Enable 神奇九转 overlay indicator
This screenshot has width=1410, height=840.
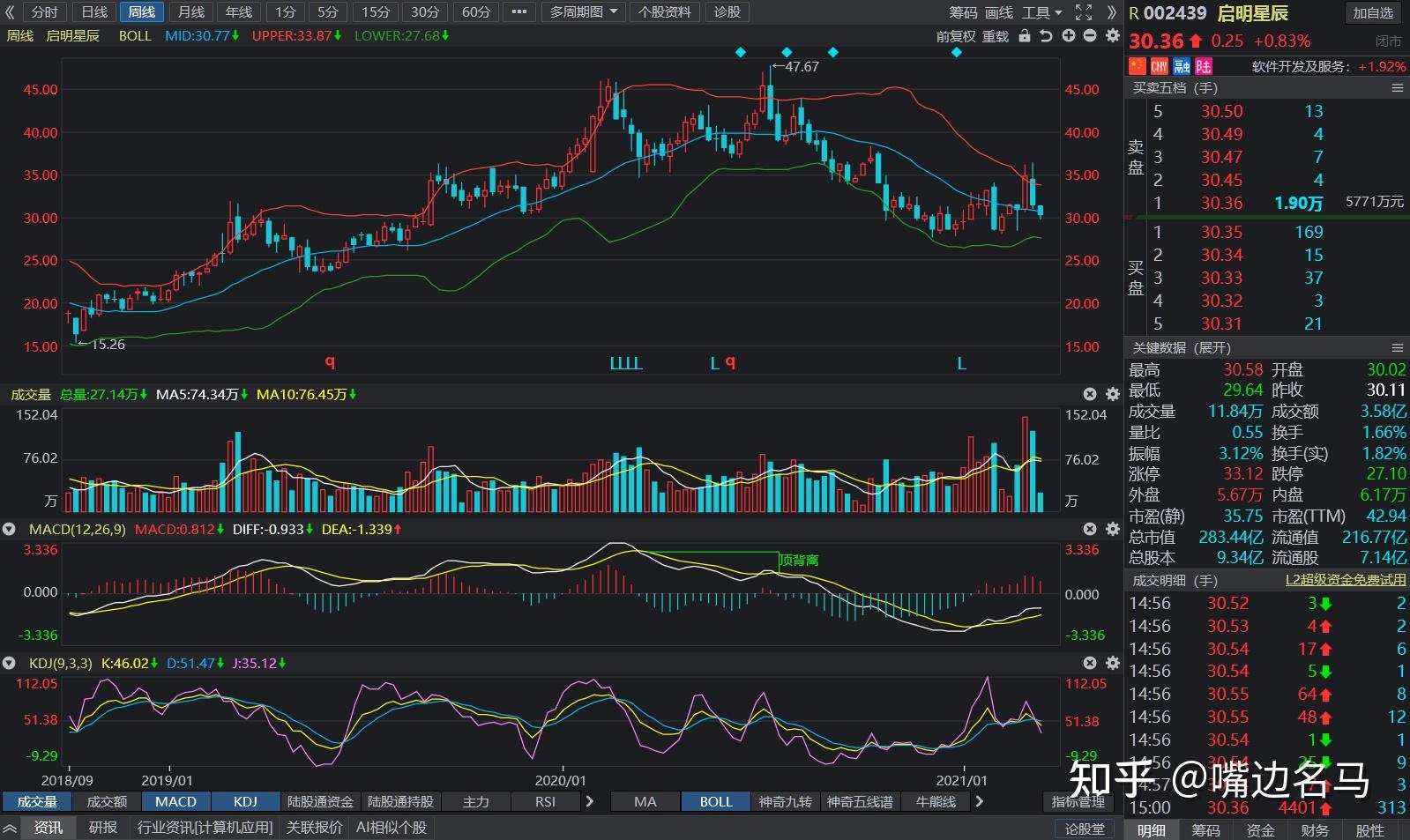click(785, 801)
